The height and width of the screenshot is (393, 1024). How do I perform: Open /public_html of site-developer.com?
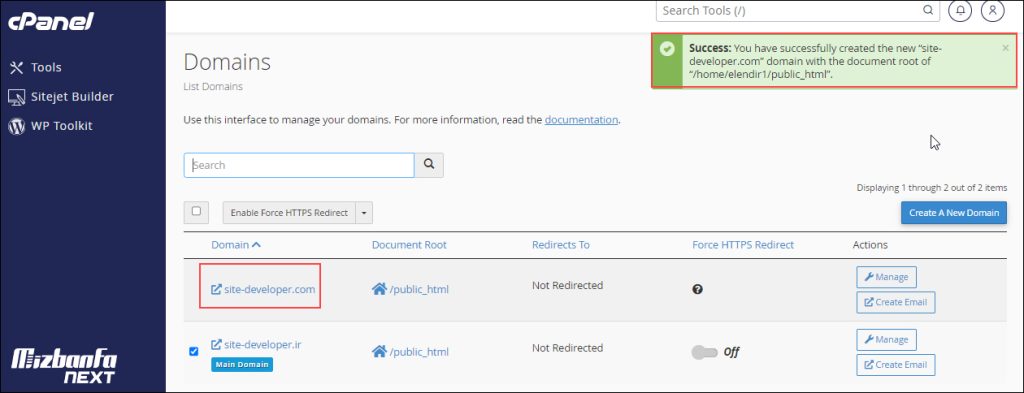[x=419, y=289]
